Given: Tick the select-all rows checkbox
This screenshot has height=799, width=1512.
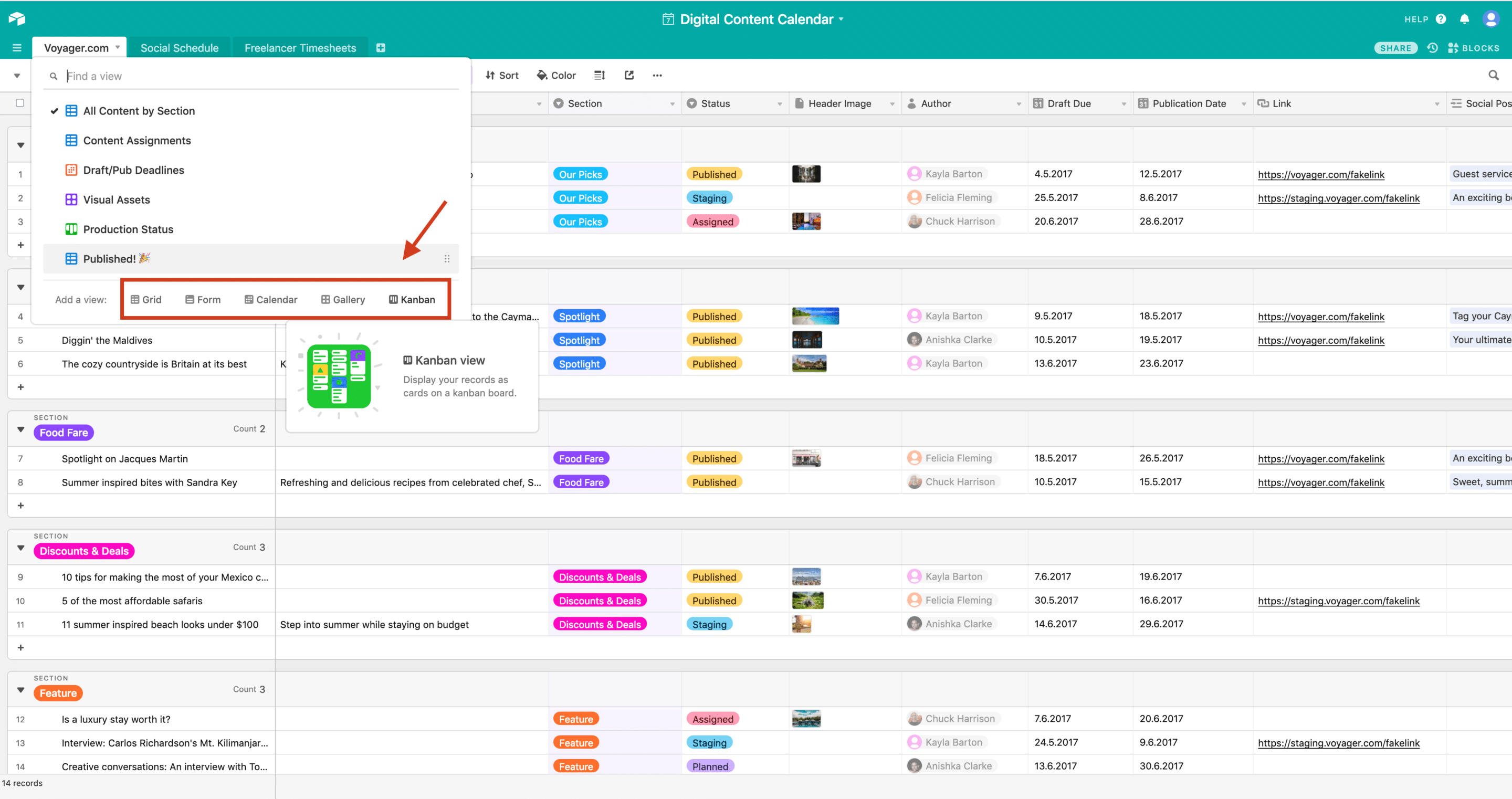Looking at the screenshot, I should (20, 103).
